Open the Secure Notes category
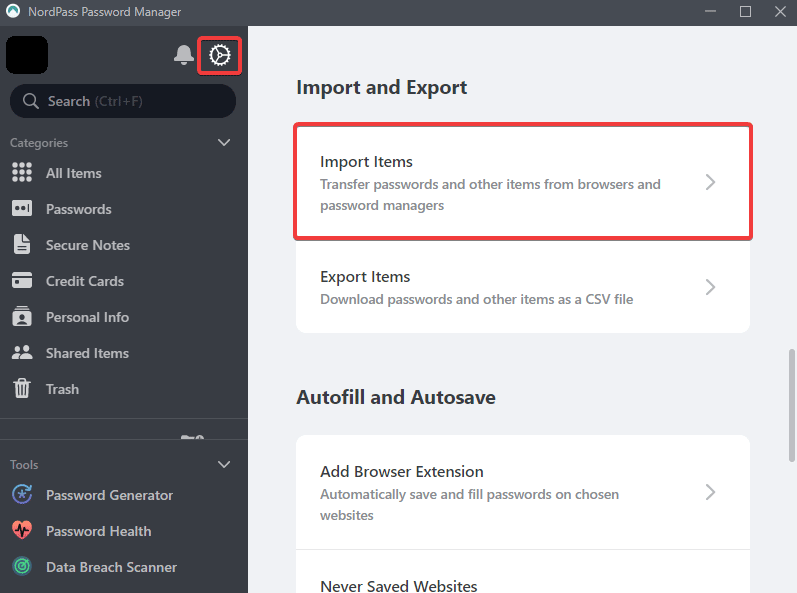Image resolution: width=797 pixels, height=593 pixels. point(124,245)
